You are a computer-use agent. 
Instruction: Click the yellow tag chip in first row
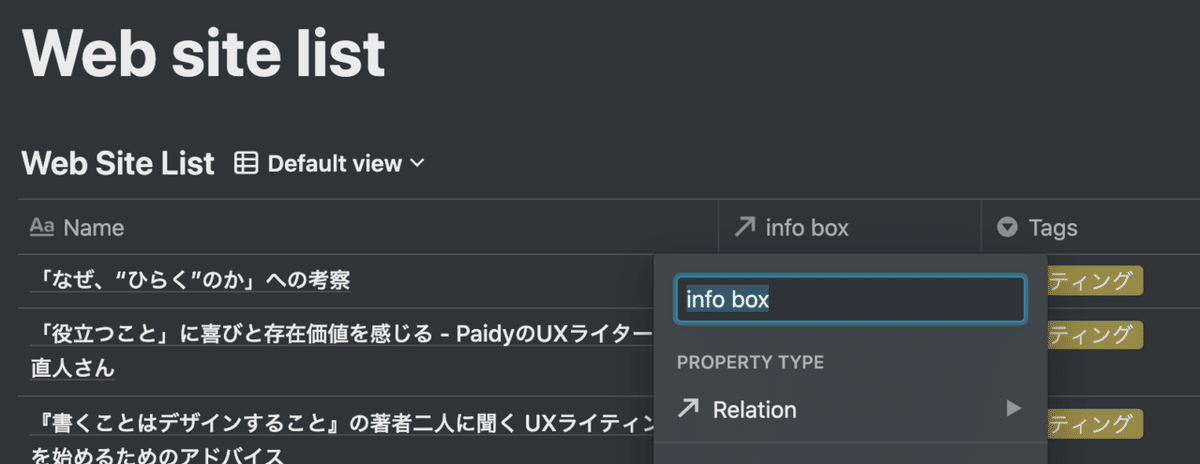click(1094, 282)
